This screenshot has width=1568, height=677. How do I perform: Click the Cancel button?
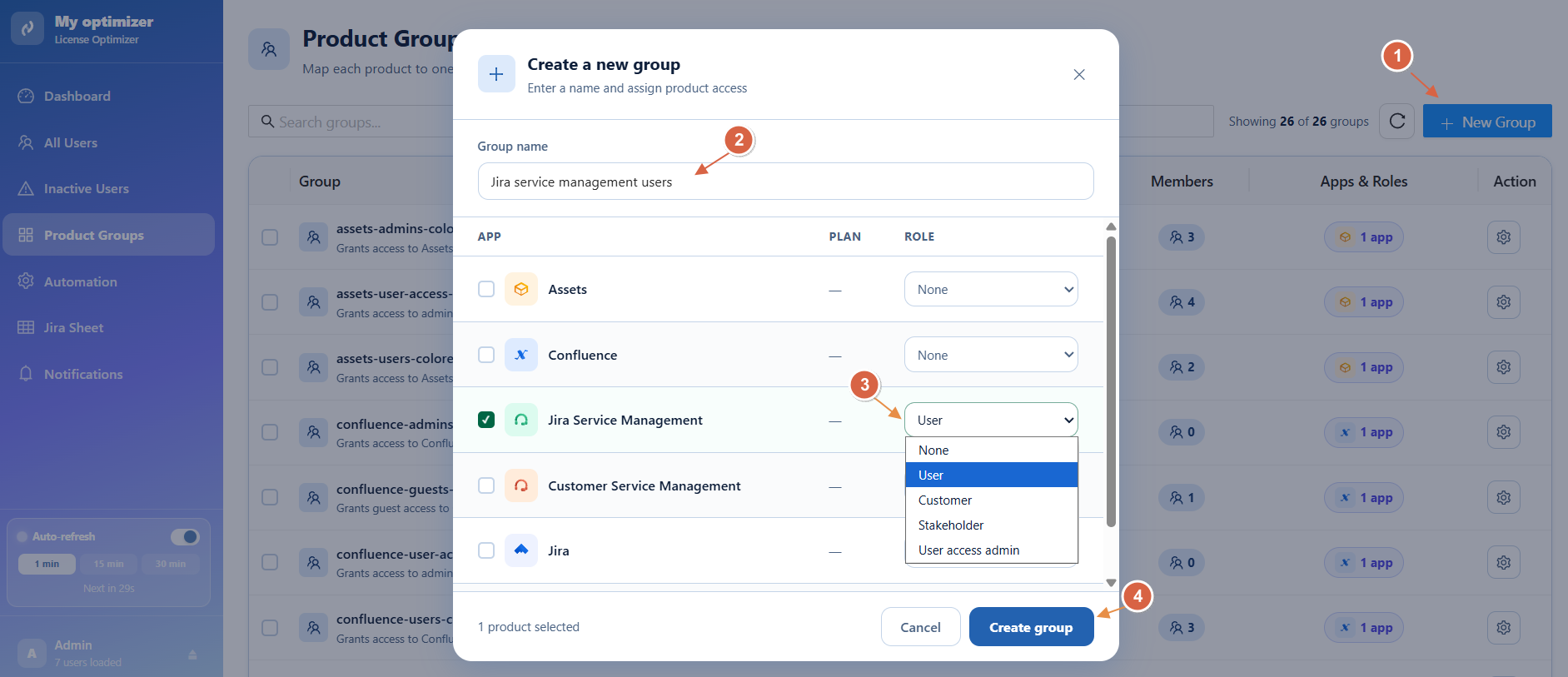pos(920,627)
